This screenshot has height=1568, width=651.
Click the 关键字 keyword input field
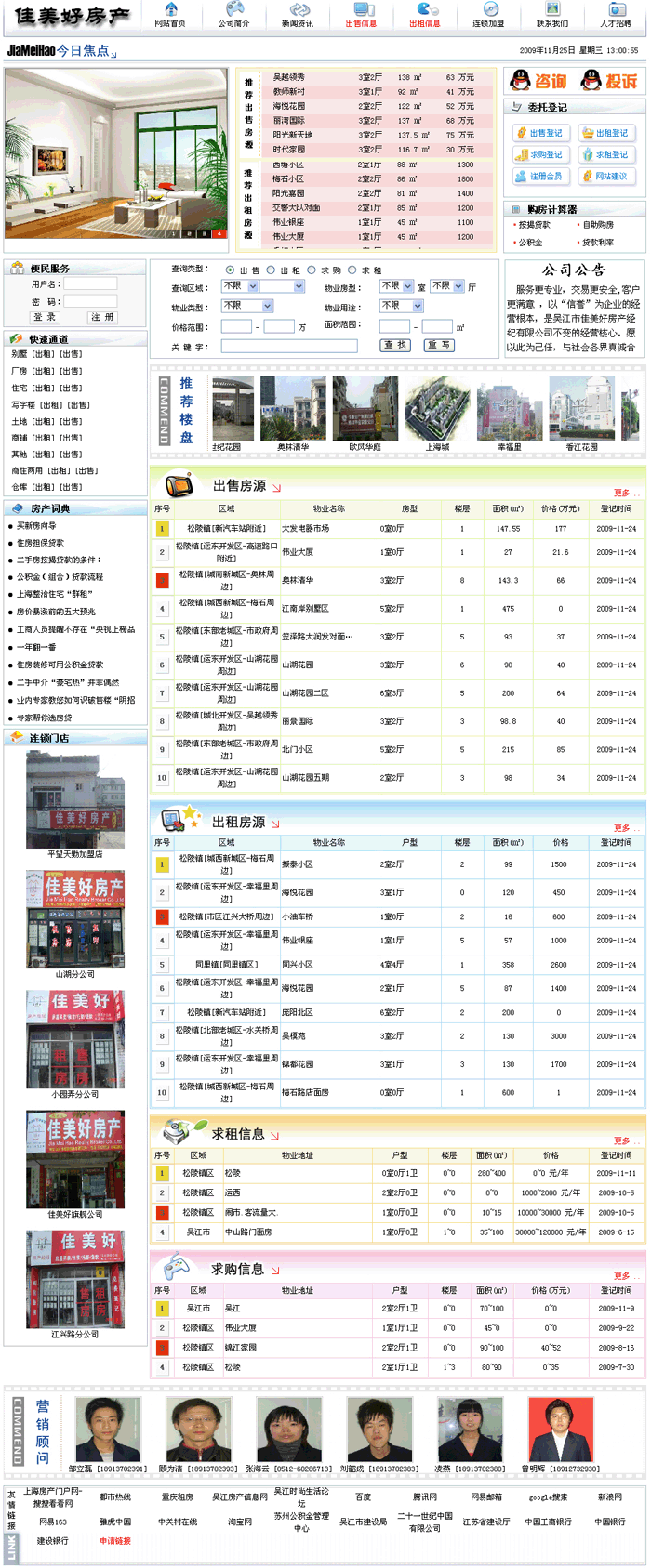click(x=289, y=346)
